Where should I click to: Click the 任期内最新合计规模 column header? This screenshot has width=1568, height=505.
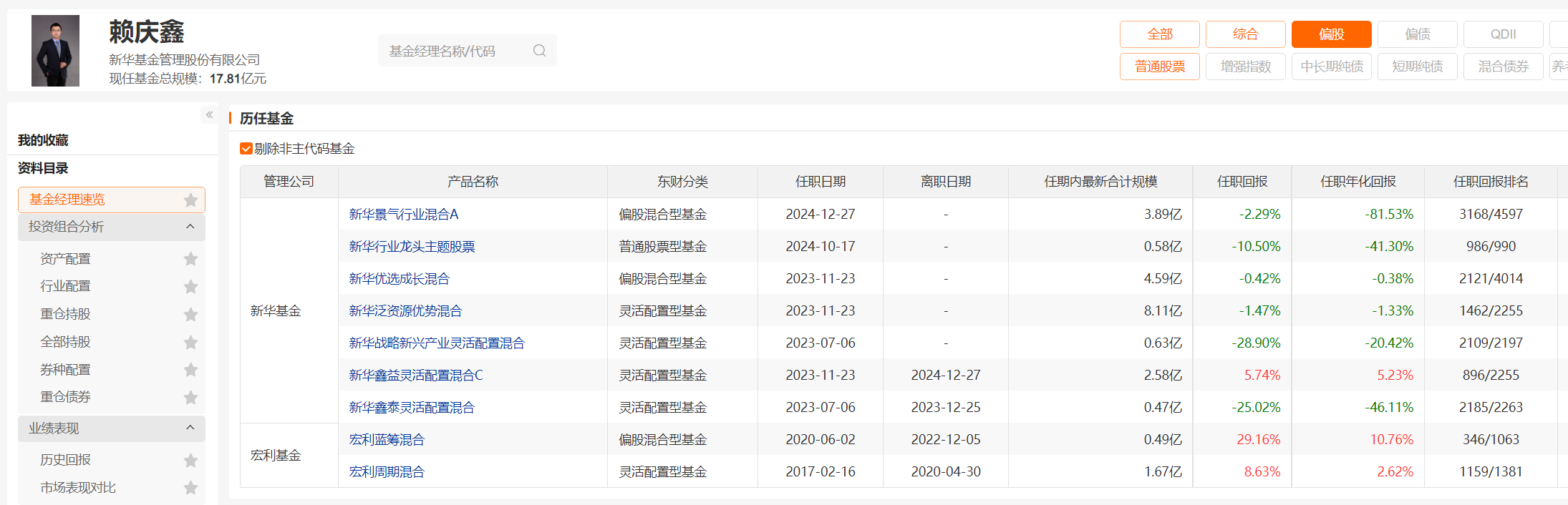(x=1100, y=182)
